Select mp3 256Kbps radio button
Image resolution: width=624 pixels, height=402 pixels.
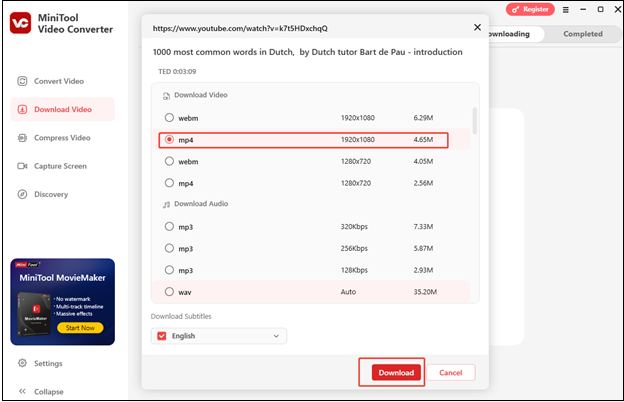pos(169,248)
